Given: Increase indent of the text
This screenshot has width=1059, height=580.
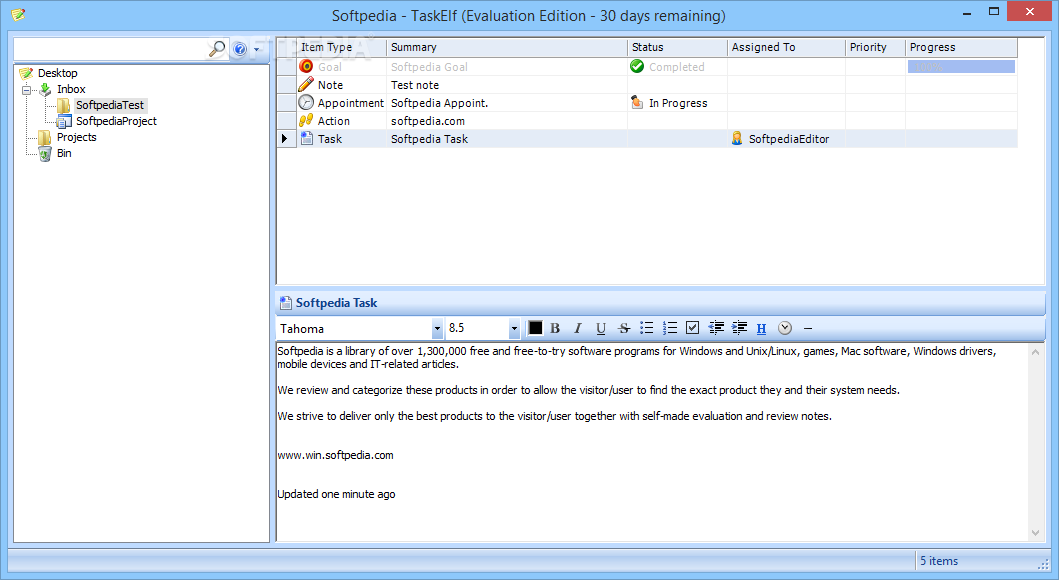Looking at the screenshot, I should [x=739, y=328].
